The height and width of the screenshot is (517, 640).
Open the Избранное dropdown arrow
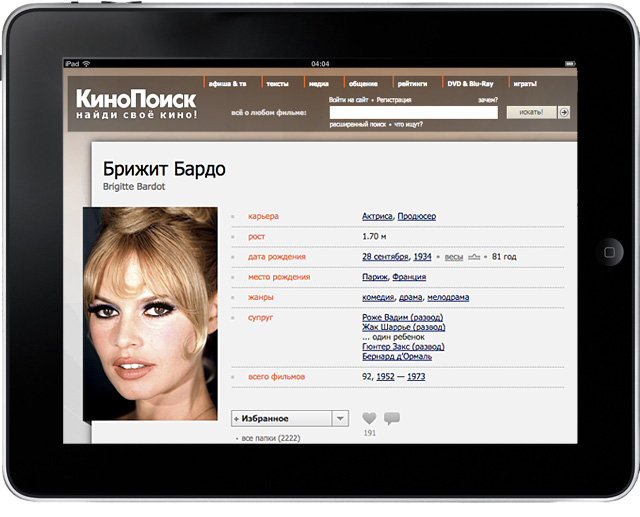tap(340, 418)
